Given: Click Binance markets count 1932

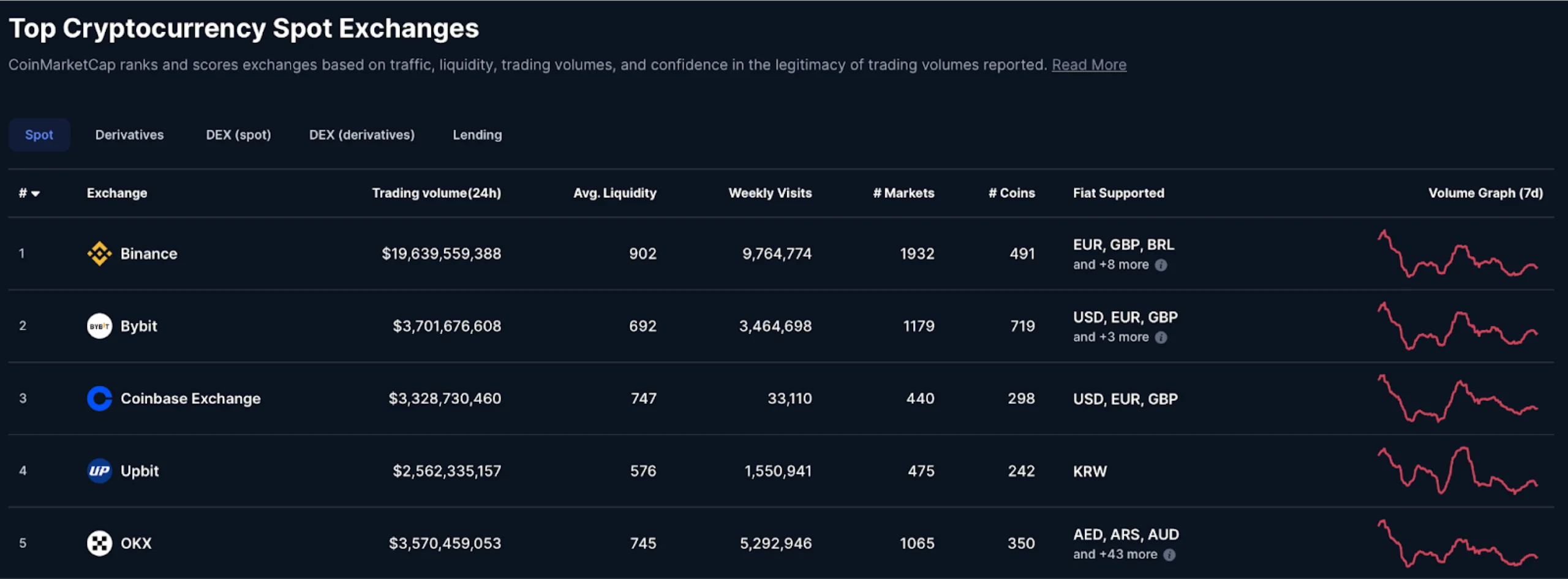Looking at the screenshot, I should point(918,254).
